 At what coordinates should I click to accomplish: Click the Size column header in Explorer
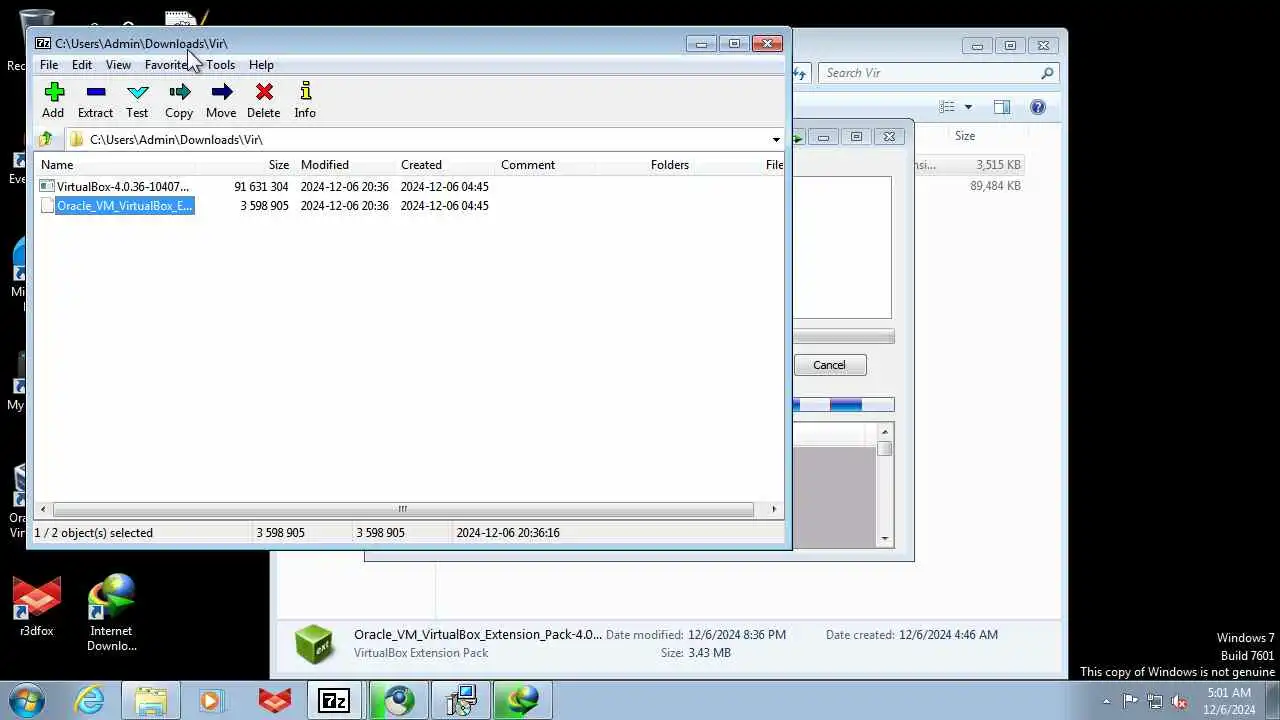point(965,136)
